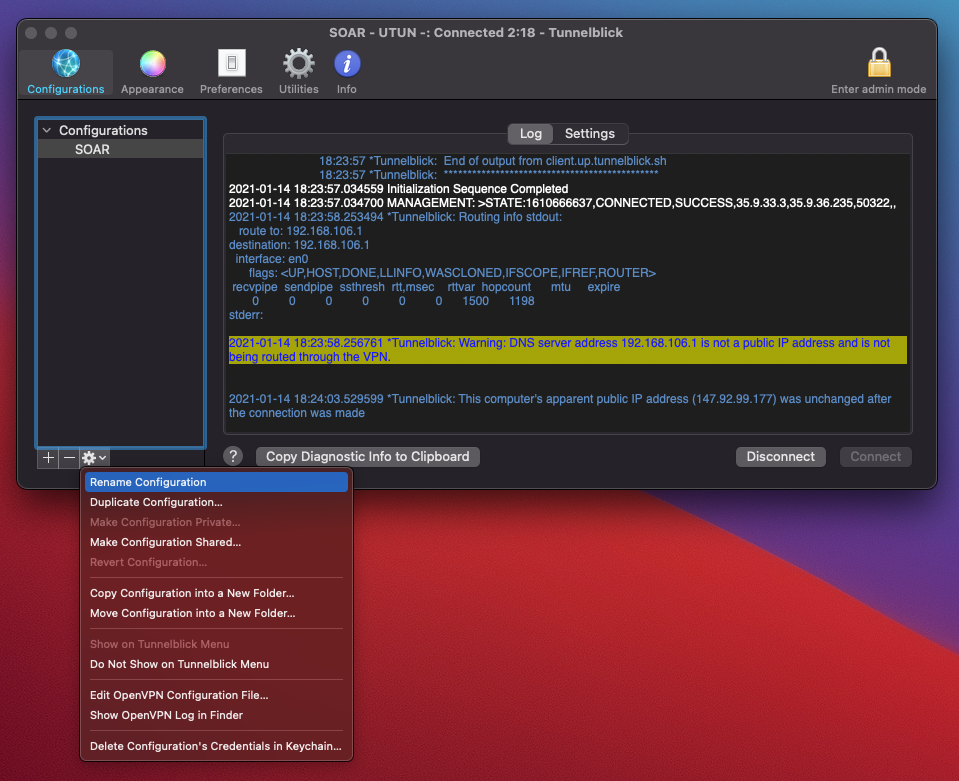
Task: Choose Delete Configuration's Credentials in Keychain...
Action: [x=217, y=746]
